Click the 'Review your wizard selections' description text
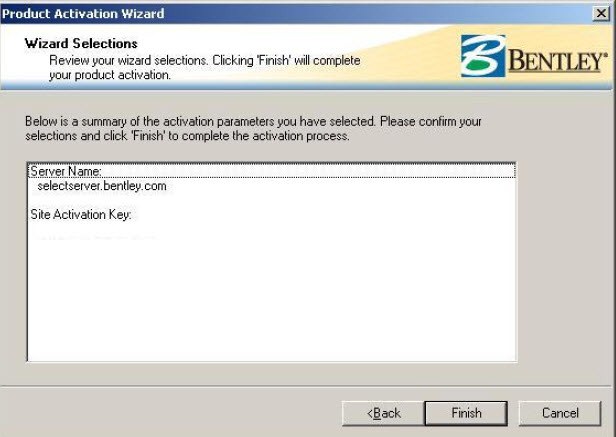616x437 pixels. 205,68
